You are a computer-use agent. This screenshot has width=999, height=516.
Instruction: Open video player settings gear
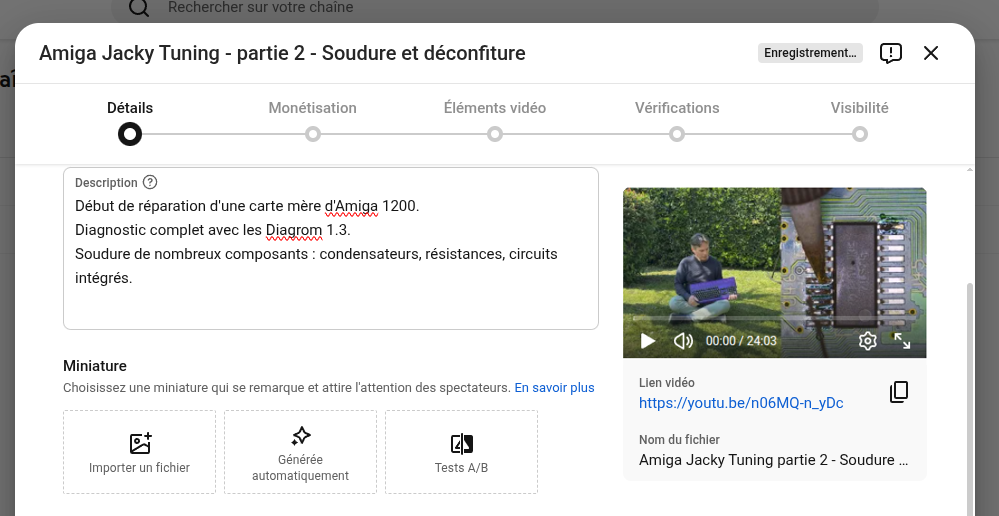click(867, 341)
